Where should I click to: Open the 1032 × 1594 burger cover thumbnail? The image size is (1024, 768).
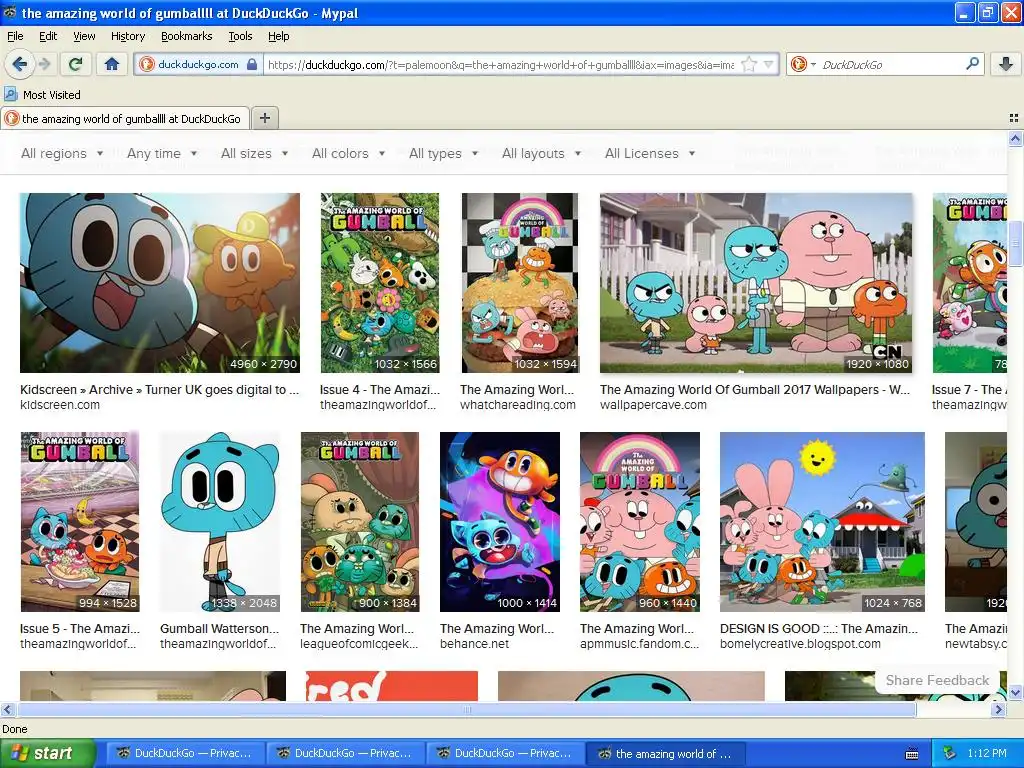520,283
